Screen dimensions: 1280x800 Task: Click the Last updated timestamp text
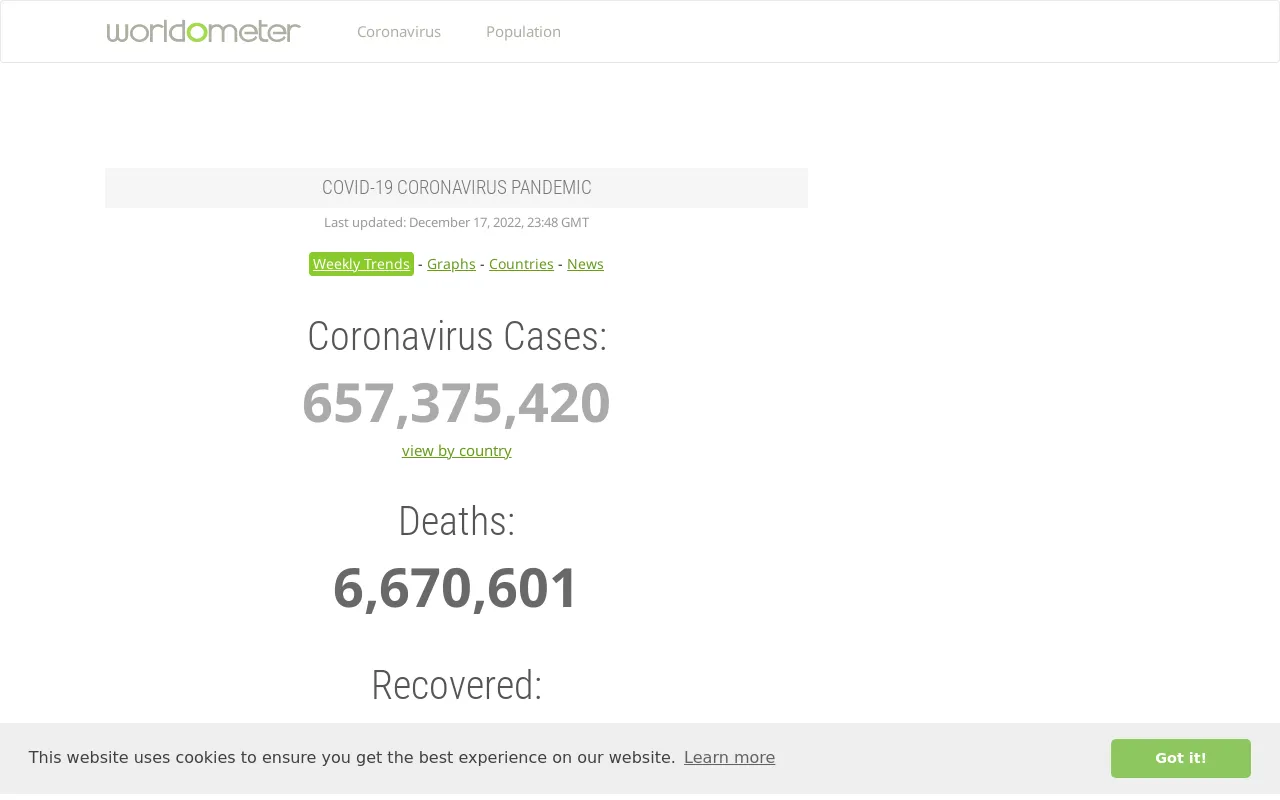coord(456,223)
